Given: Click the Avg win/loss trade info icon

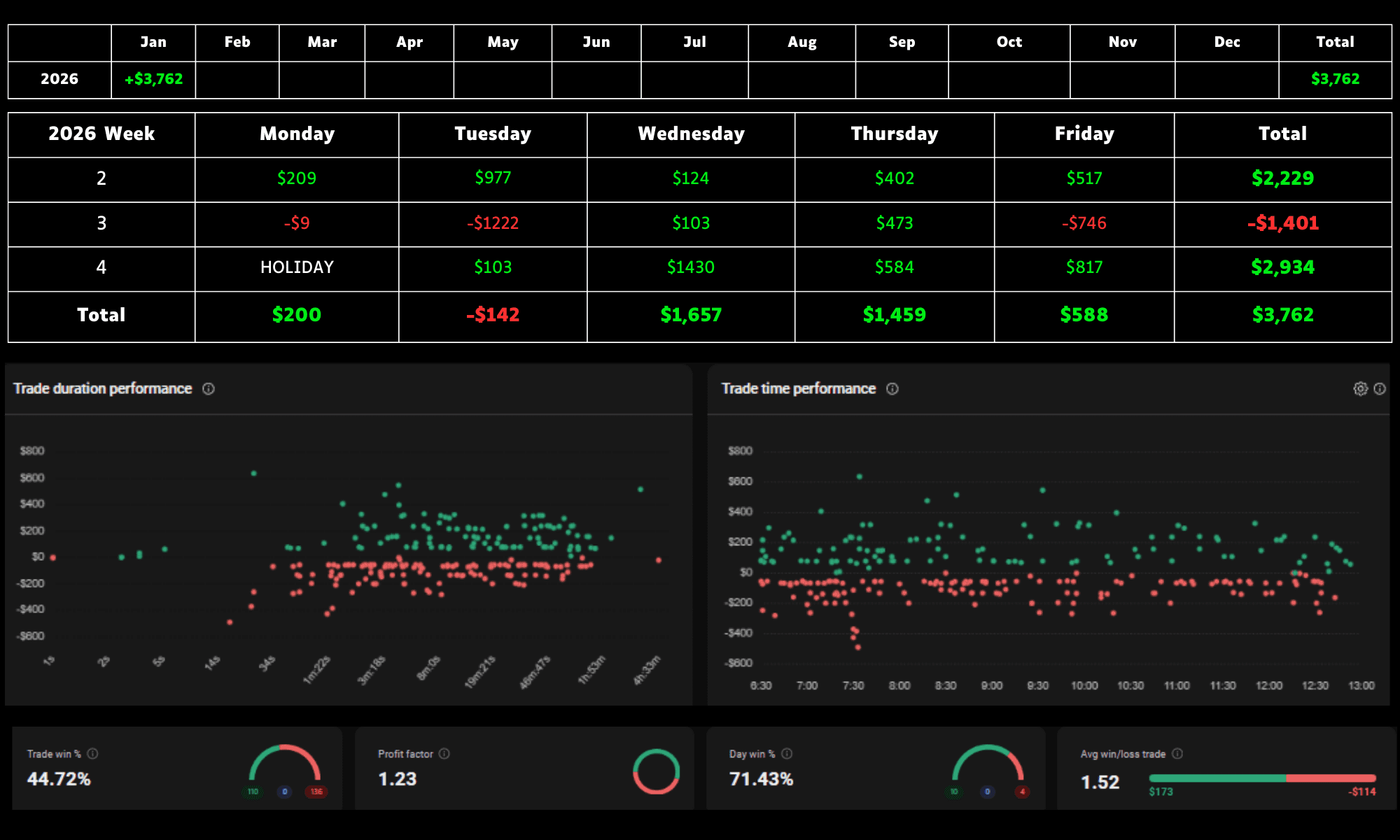Looking at the screenshot, I should tap(1177, 754).
